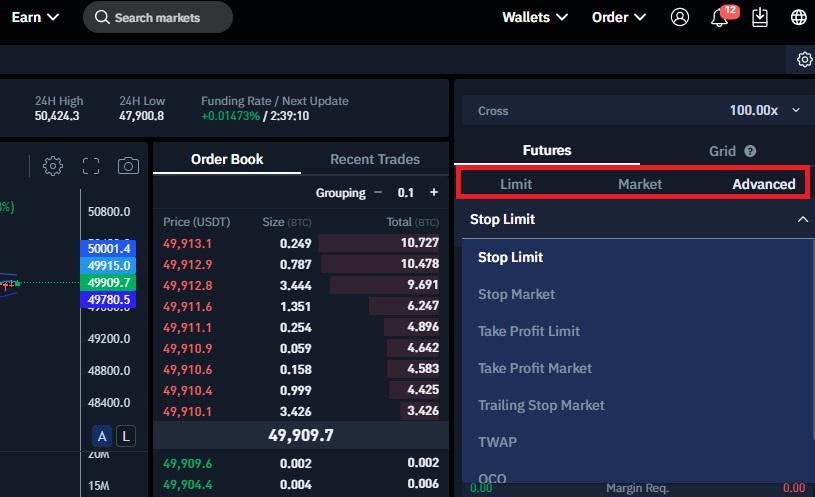
Task: Click the 50001.4 price label on chart axis
Action: point(108,248)
